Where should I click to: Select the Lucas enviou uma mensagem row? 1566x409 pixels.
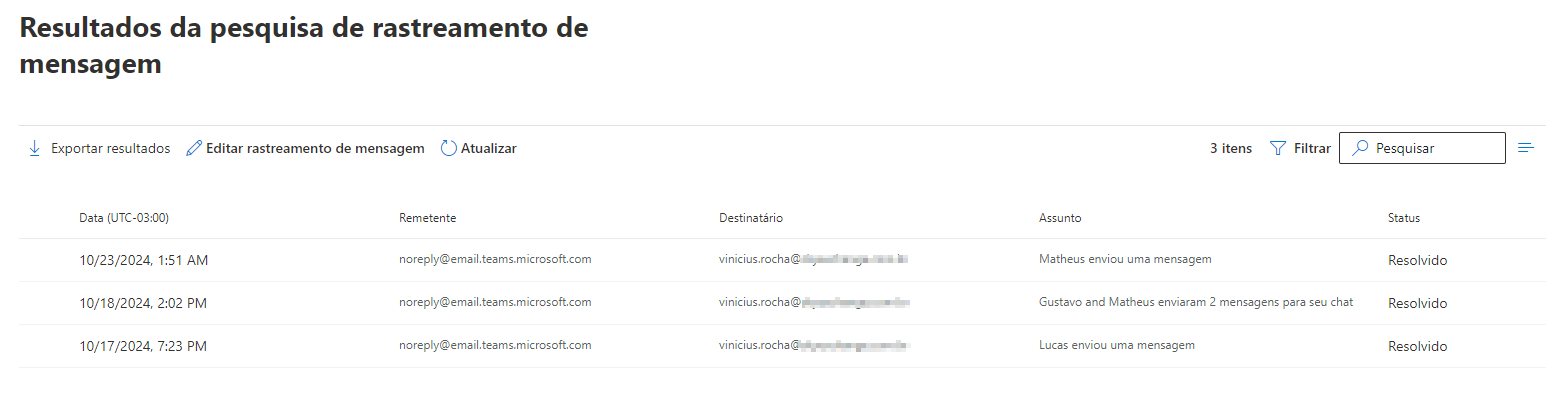(x=782, y=346)
